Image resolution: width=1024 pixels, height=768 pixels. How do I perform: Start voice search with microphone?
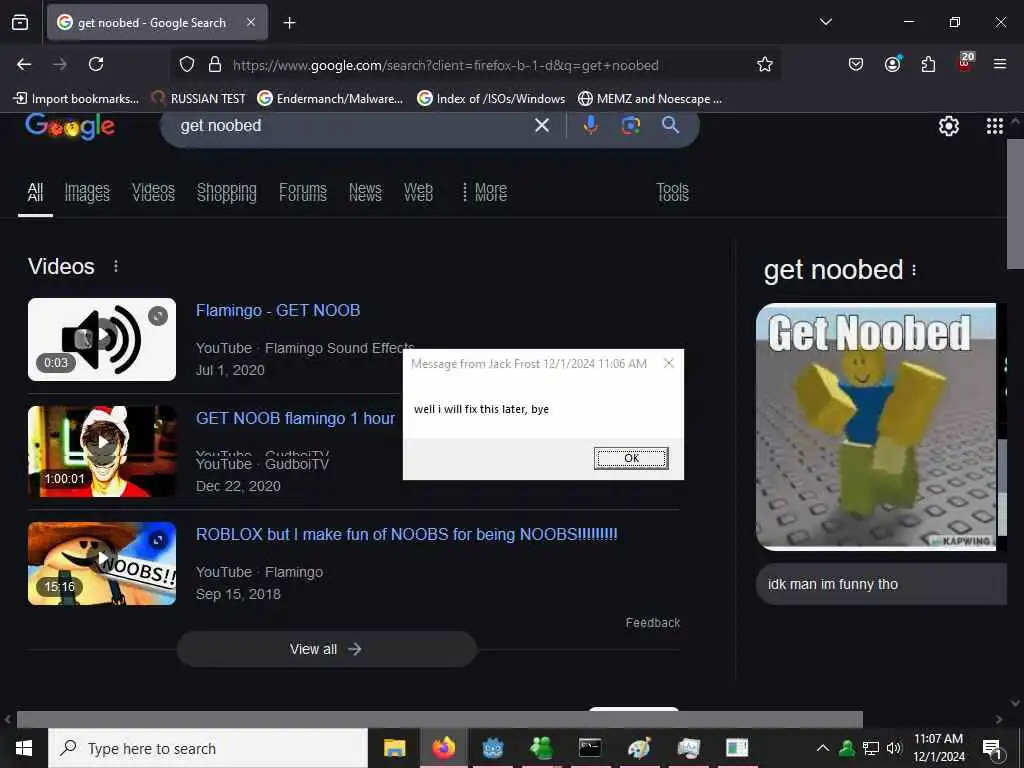click(x=590, y=125)
